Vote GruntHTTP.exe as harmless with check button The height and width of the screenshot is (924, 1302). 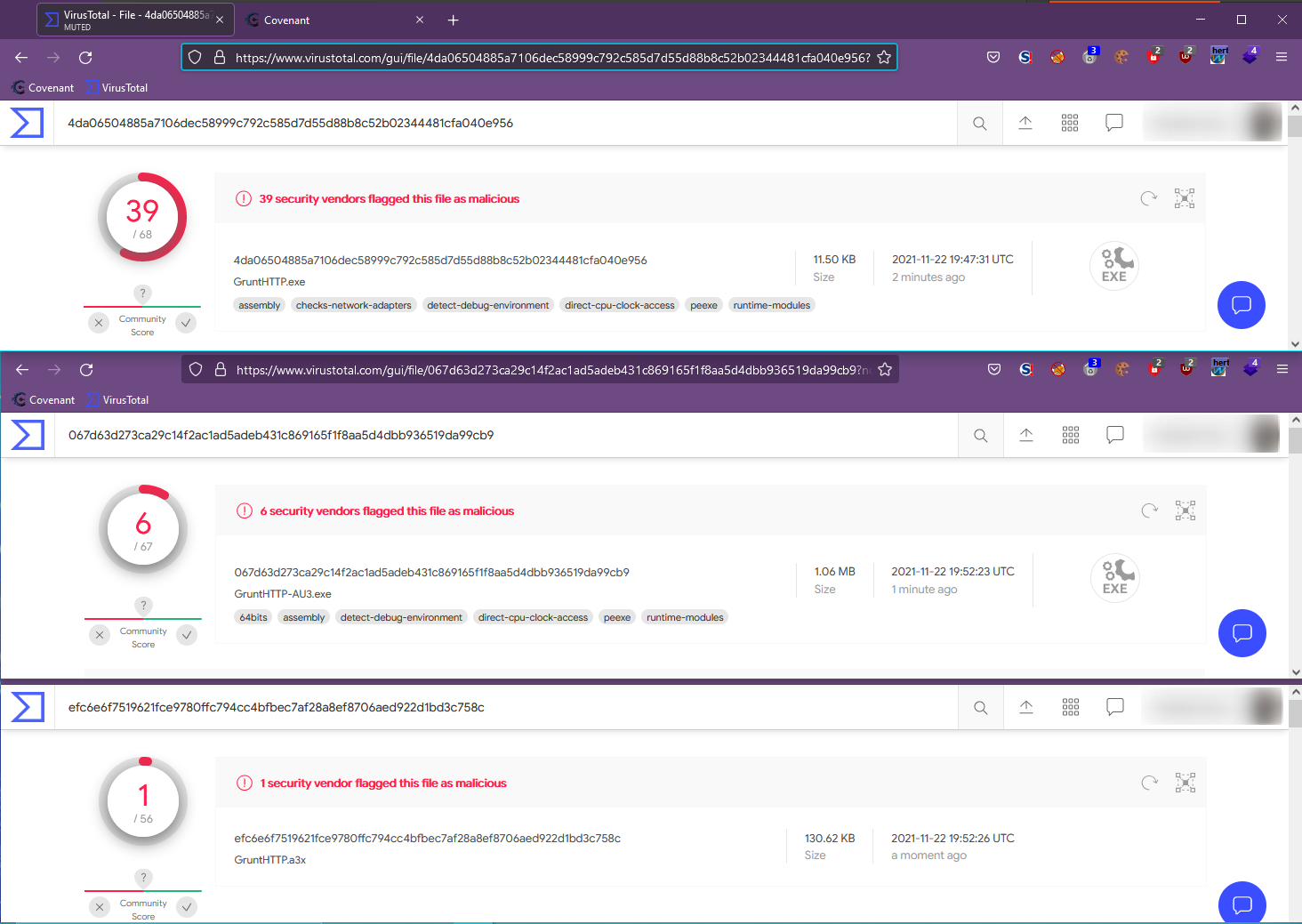point(186,323)
